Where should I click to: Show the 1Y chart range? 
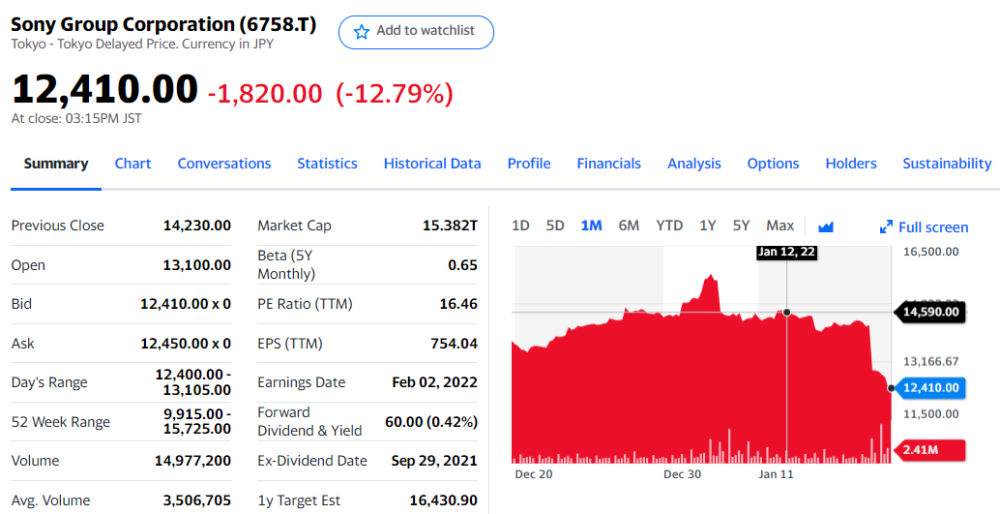pos(707,226)
